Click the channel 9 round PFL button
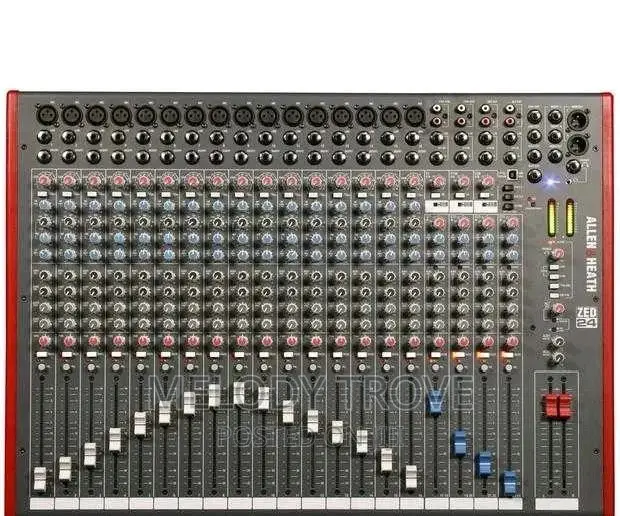The height and width of the screenshot is (516, 620). (x=239, y=367)
